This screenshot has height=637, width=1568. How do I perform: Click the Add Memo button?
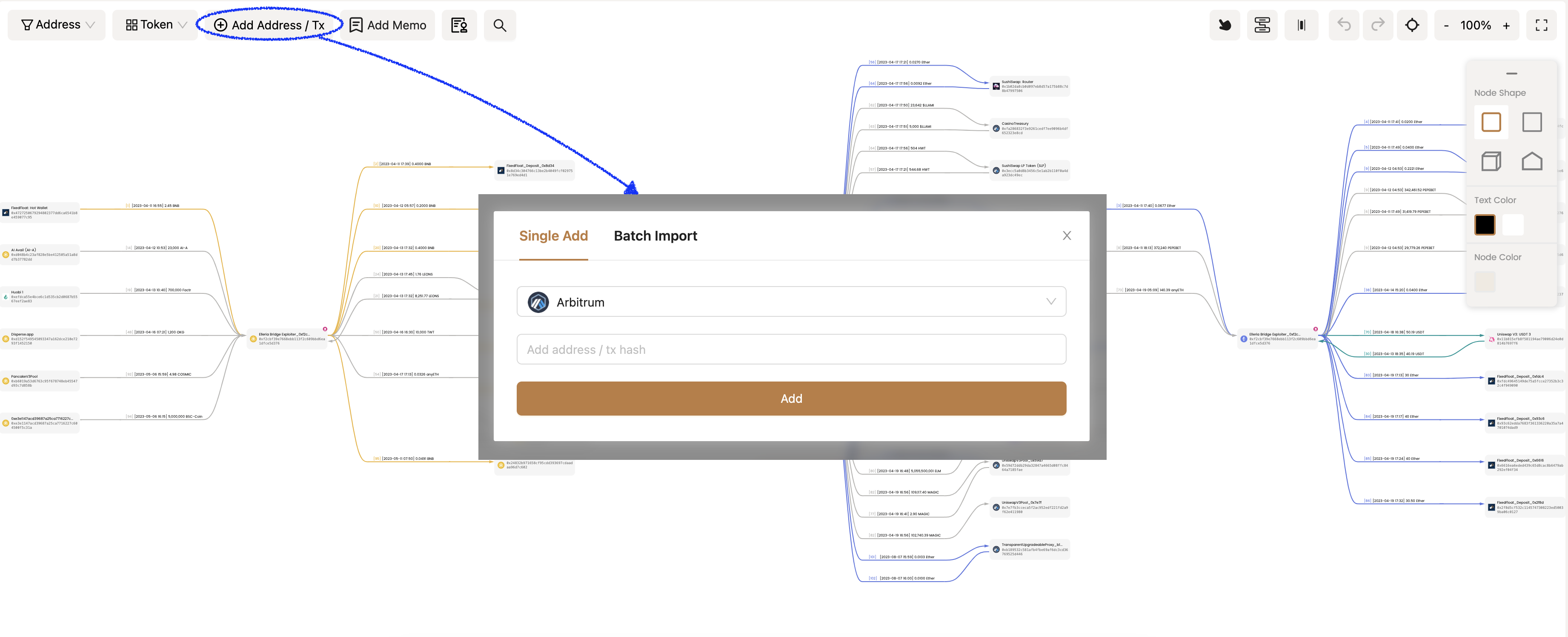pos(388,25)
